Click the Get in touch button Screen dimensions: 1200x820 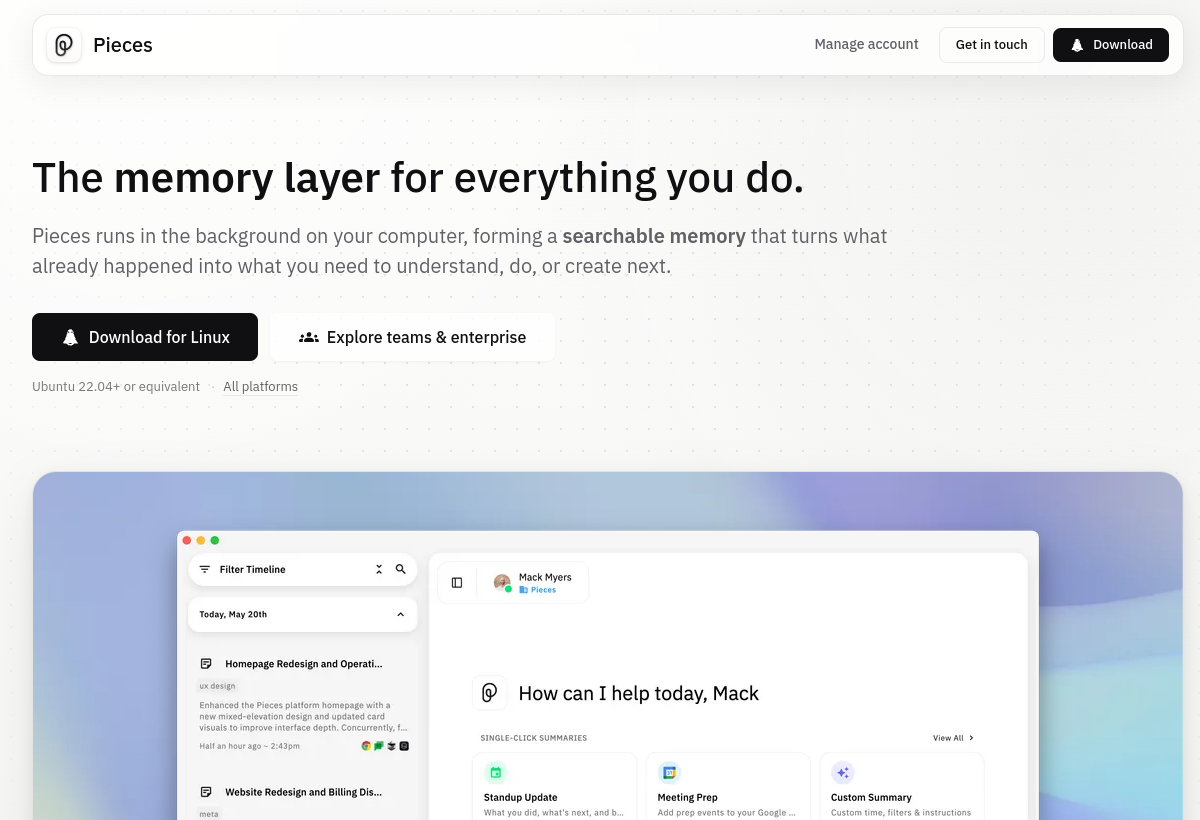point(991,45)
